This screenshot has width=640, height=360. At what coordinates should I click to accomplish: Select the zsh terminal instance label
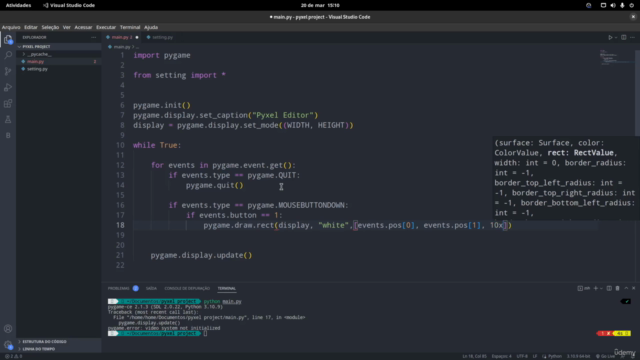(x=584, y=288)
